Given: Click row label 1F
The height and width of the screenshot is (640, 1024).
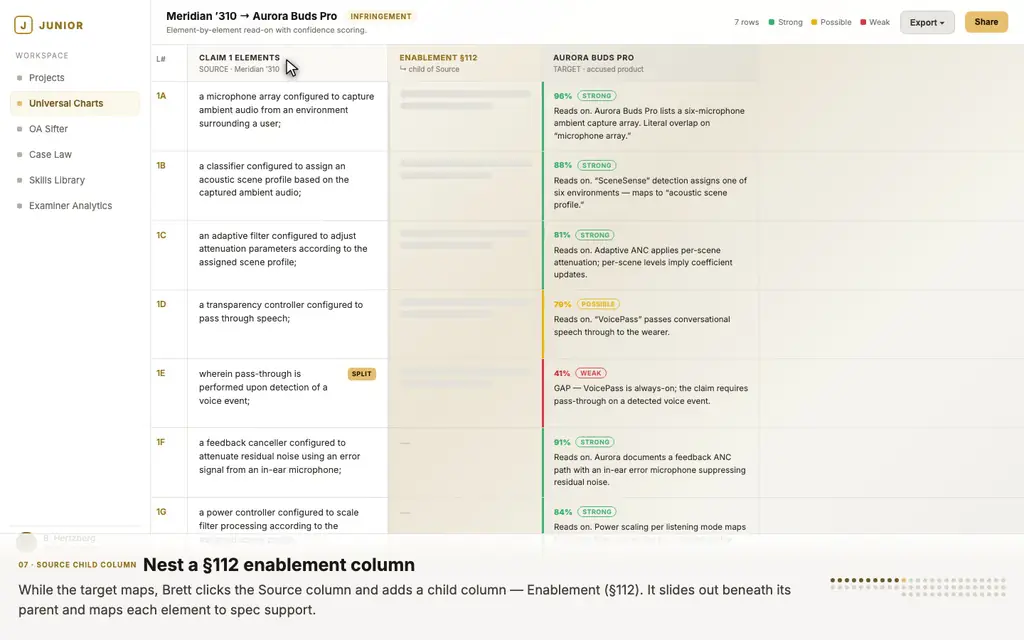Looking at the screenshot, I should tap(161, 443).
